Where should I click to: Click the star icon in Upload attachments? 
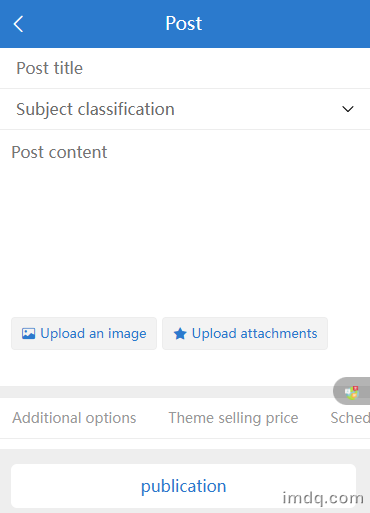pos(180,334)
